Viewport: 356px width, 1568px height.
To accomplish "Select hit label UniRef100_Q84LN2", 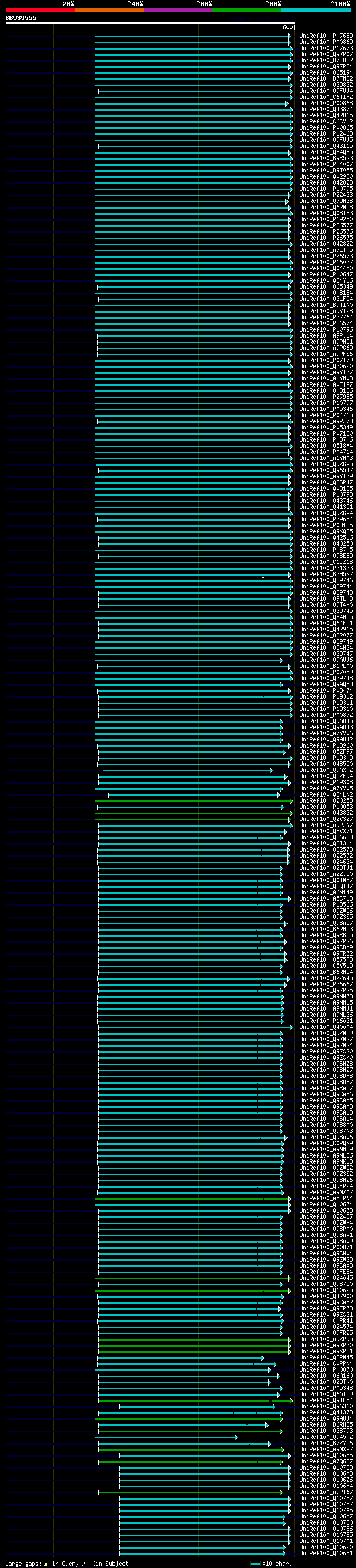I will coord(325,794).
